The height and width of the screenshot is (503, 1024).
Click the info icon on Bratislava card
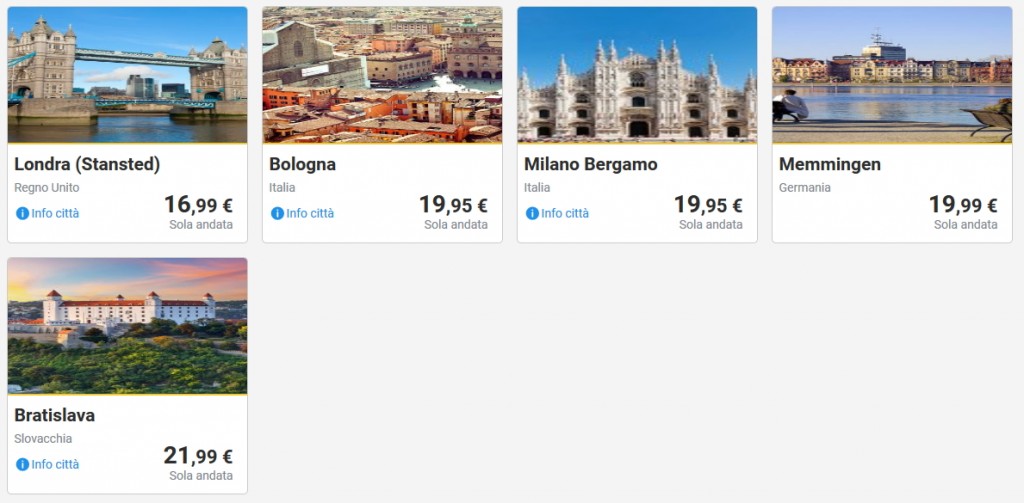[22, 464]
